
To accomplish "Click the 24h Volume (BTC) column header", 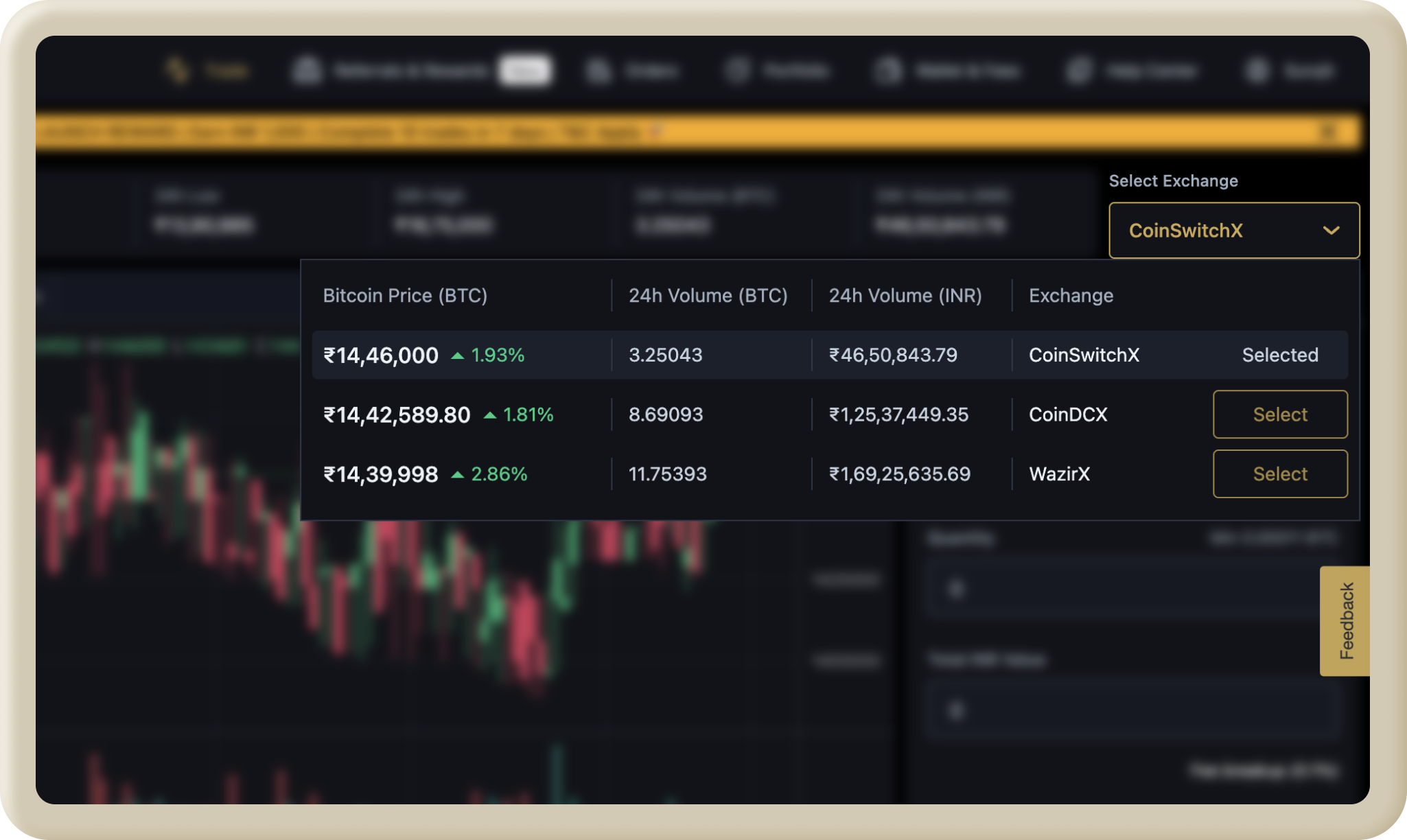I will tap(708, 296).
